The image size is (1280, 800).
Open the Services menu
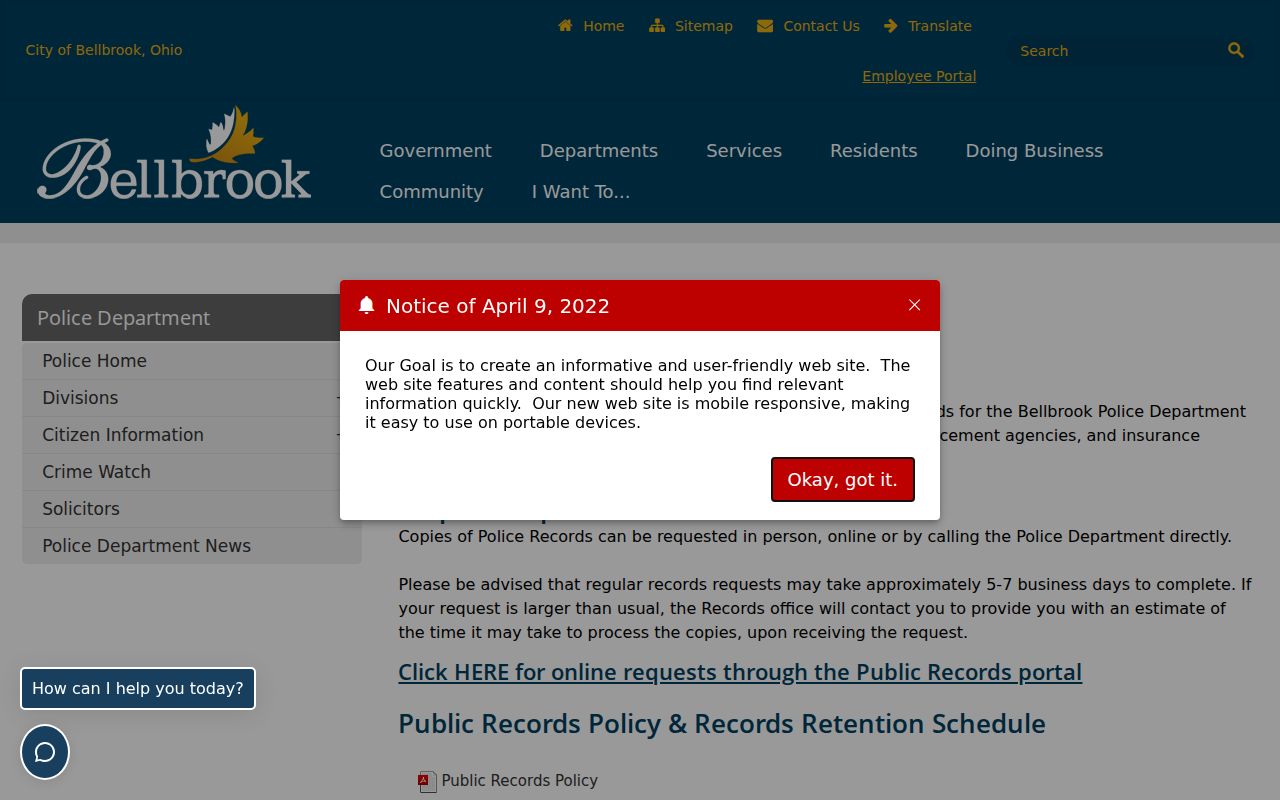[x=744, y=150]
